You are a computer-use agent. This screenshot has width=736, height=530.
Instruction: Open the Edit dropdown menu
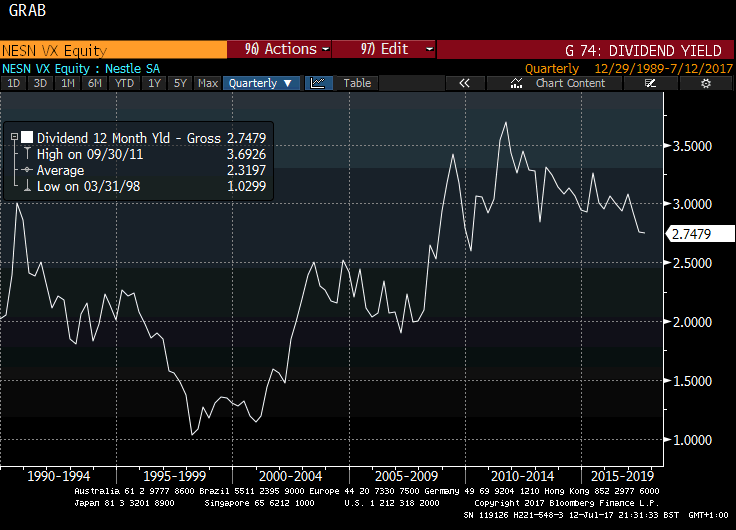385,49
